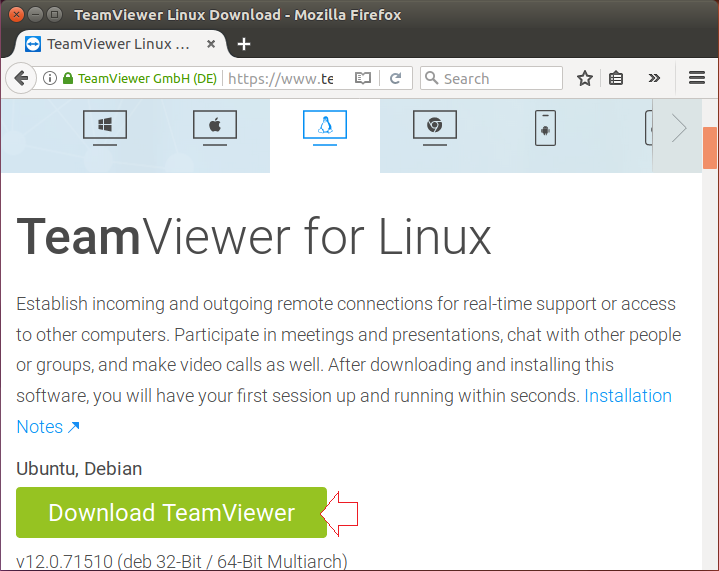The width and height of the screenshot is (719, 571).
Task: Select the macOS Apple platform icon
Action: point(215,128)
